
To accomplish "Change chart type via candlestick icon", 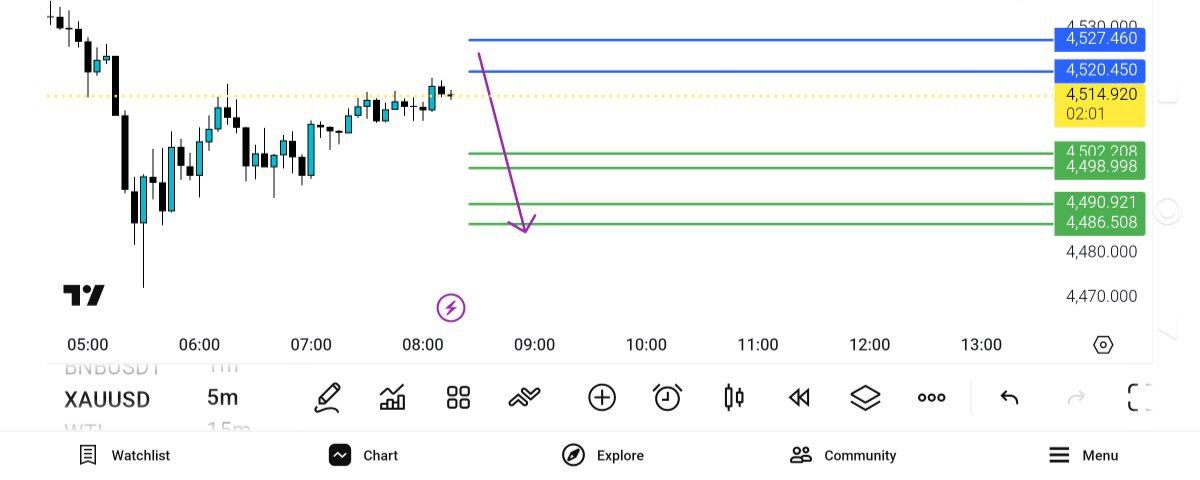I will click(x=733, y=398).
